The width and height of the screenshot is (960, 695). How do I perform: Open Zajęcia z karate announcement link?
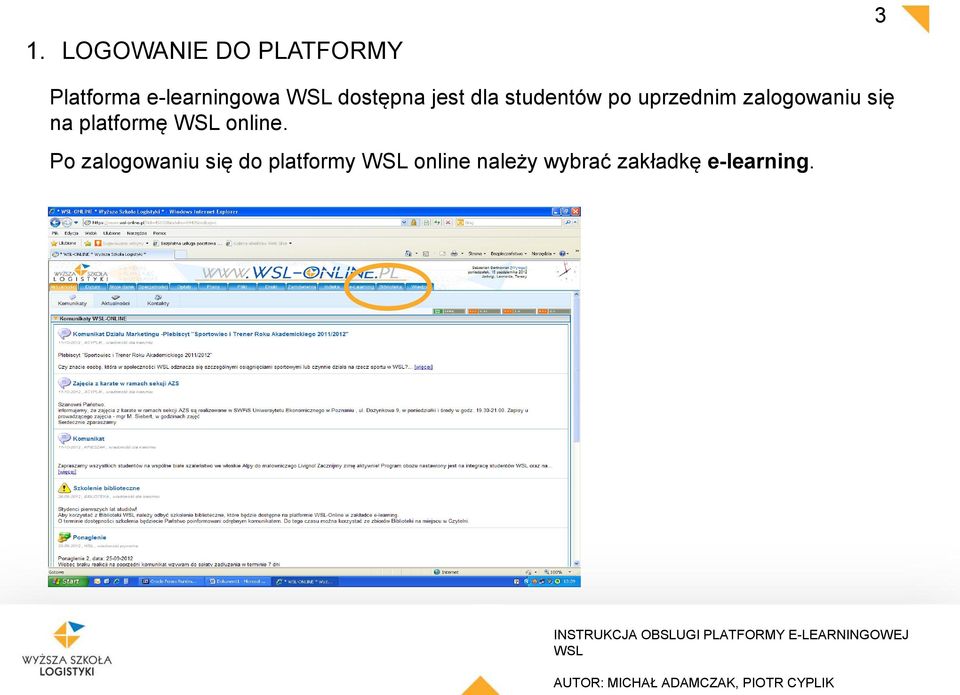click(126, 383)
